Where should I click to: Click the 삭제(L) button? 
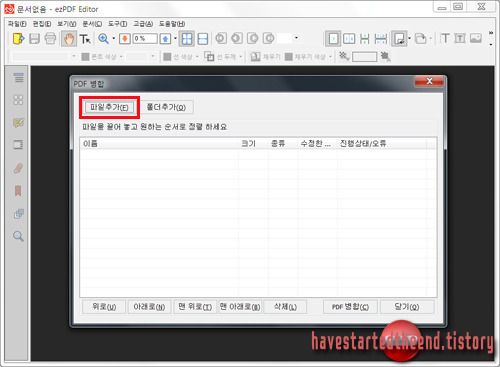pyautogui.click(x=285, y=307)
